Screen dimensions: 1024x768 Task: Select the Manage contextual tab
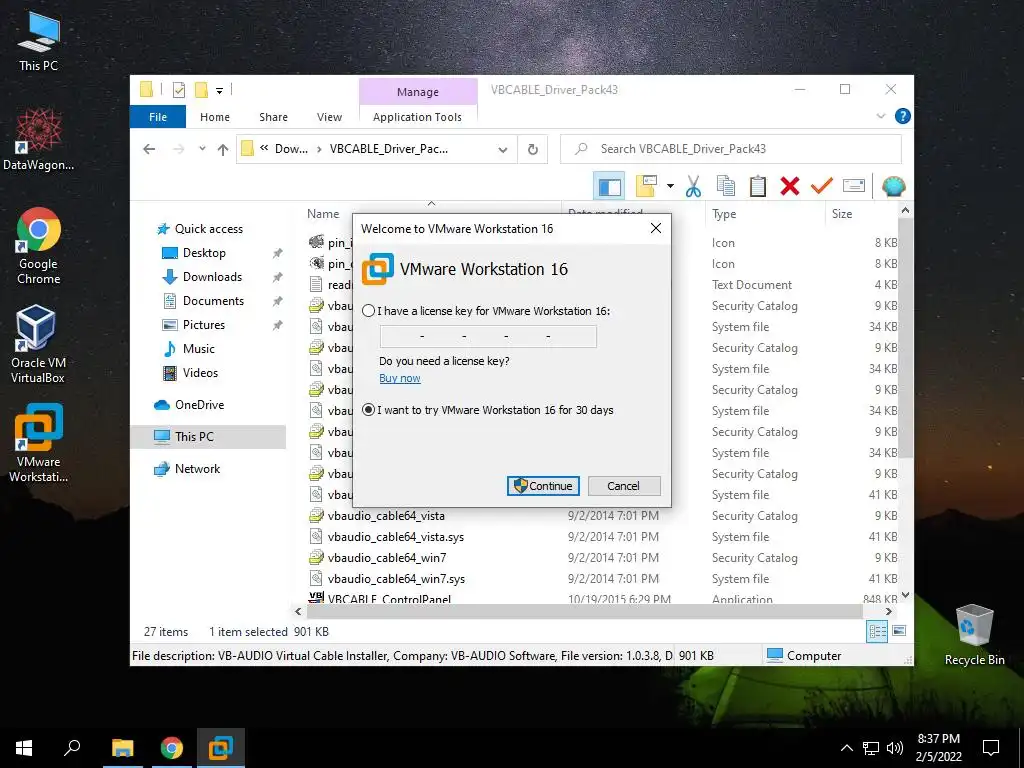tap(418, 92)
